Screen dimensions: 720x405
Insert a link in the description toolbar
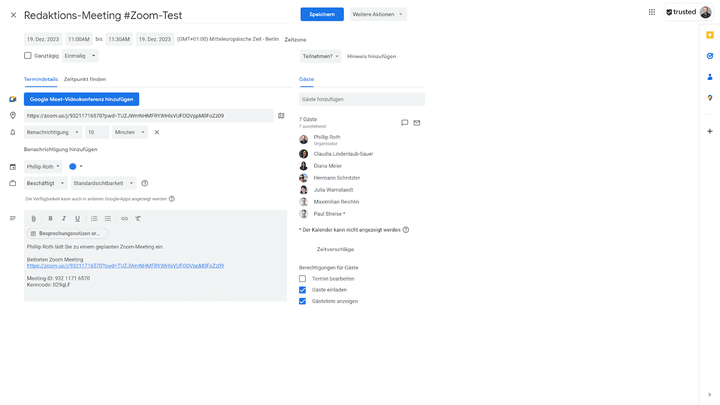(124, 218)
